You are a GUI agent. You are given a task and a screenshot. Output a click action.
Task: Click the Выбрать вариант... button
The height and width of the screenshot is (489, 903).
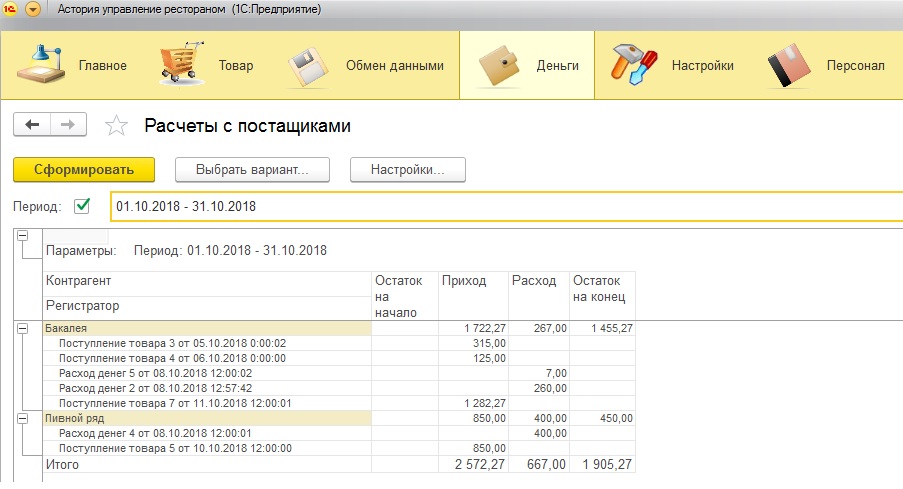tap(252, 170)
